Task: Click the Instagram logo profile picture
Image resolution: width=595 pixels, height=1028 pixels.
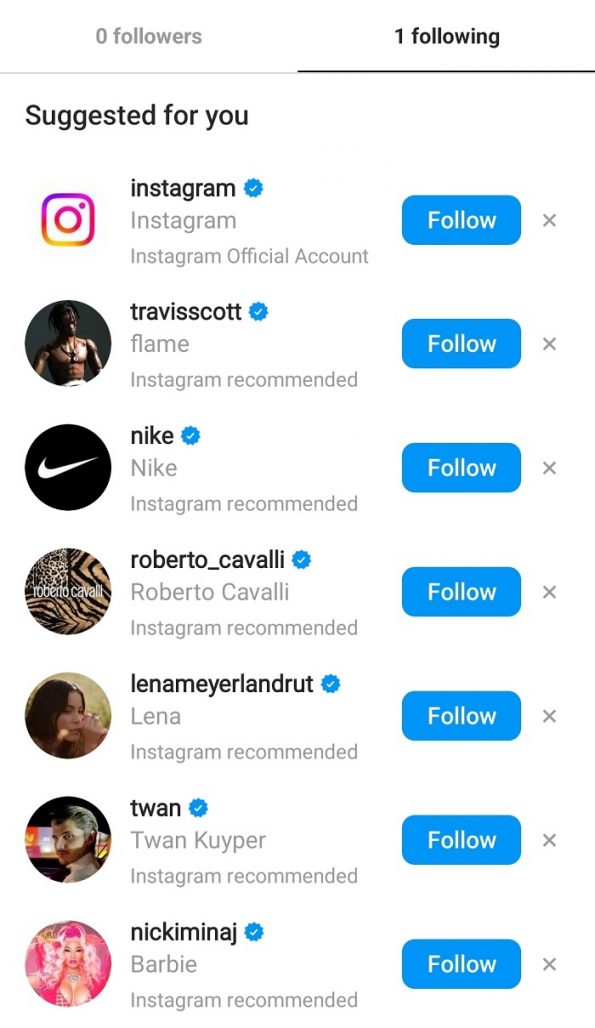Action: pyautogui.click(x=67, y=220)
